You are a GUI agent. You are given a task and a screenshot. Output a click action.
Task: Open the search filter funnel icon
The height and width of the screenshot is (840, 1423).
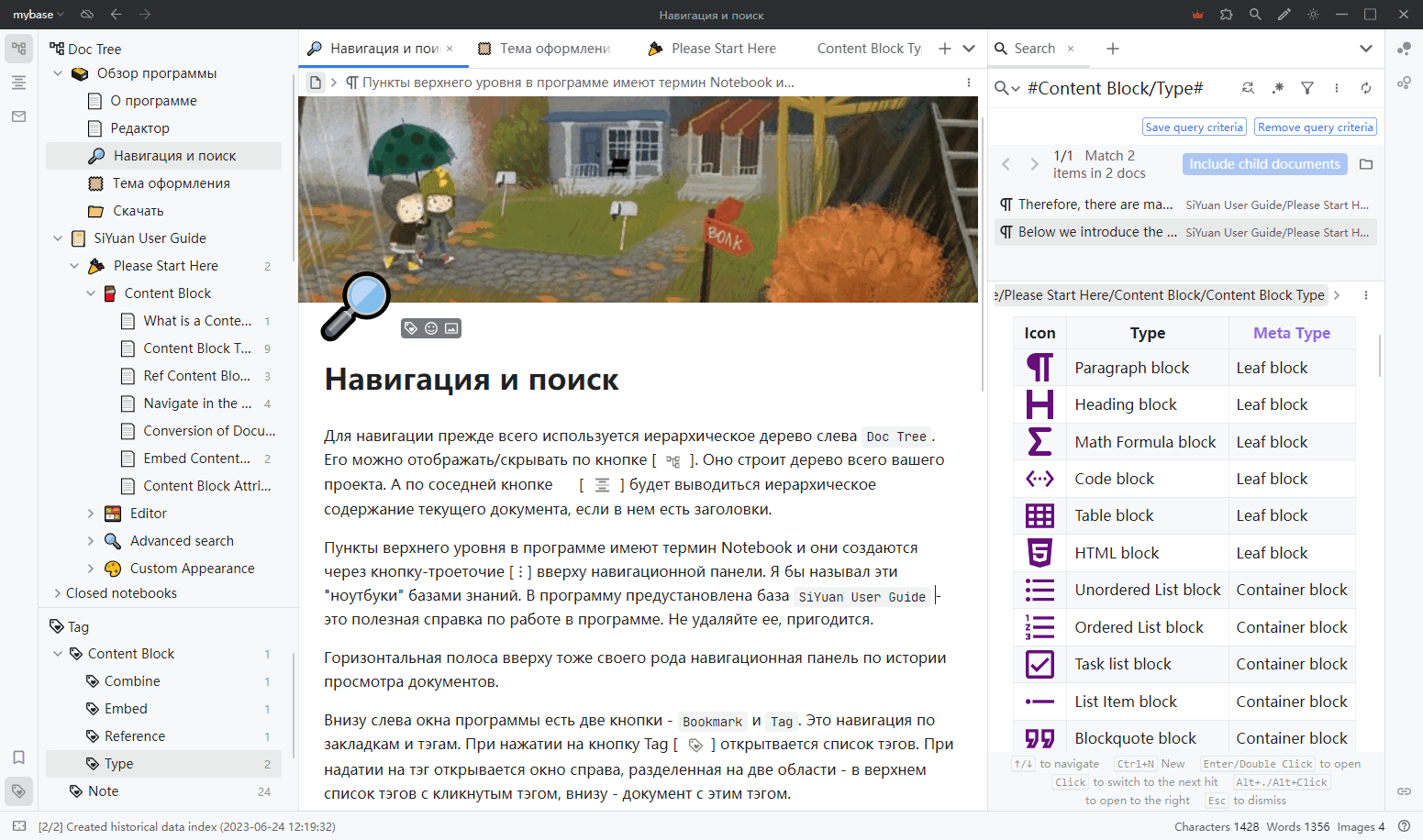click(1307, 88)
